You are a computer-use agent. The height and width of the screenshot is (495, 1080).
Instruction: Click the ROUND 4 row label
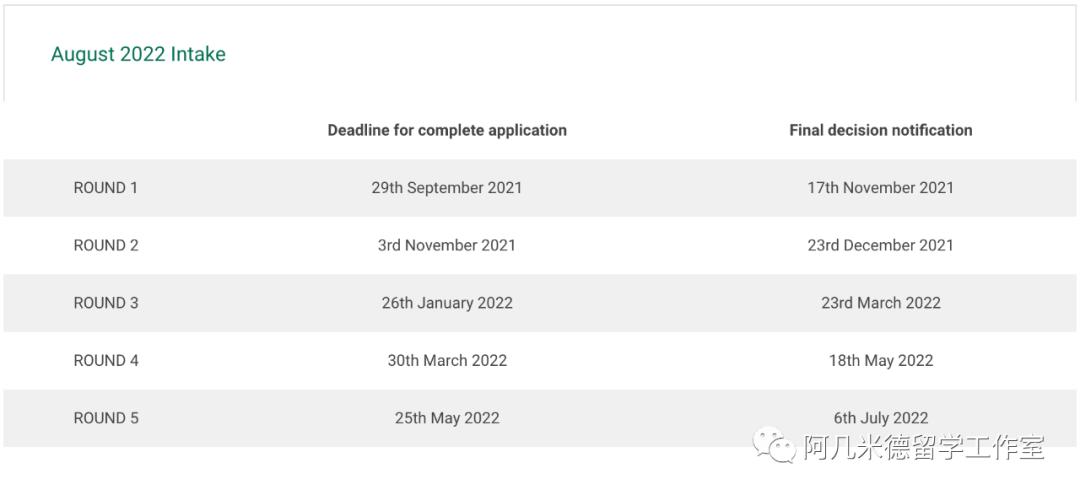[x=106, y=361]
